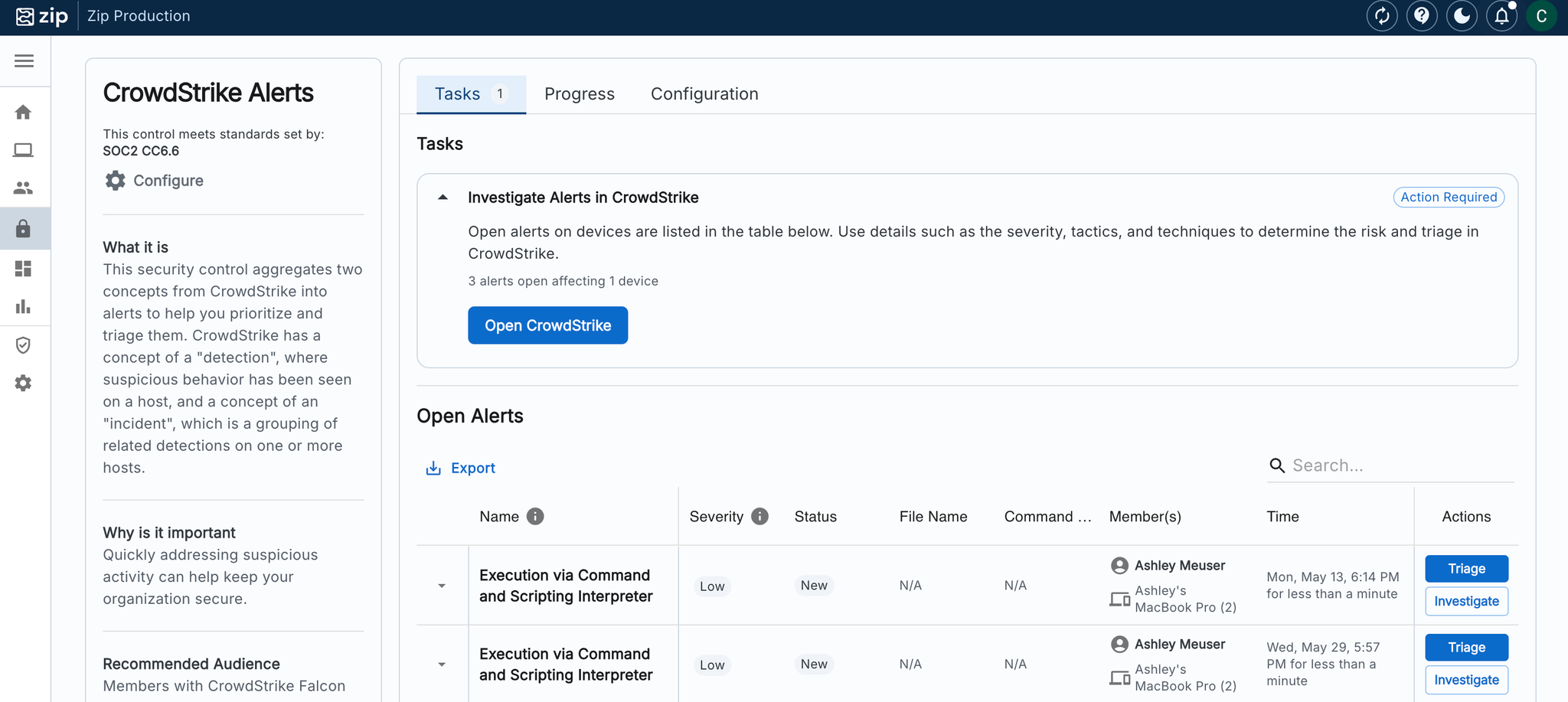Click the Open CrowdStrike button
Screen dimensions: 1568x702
click(548, 325)
